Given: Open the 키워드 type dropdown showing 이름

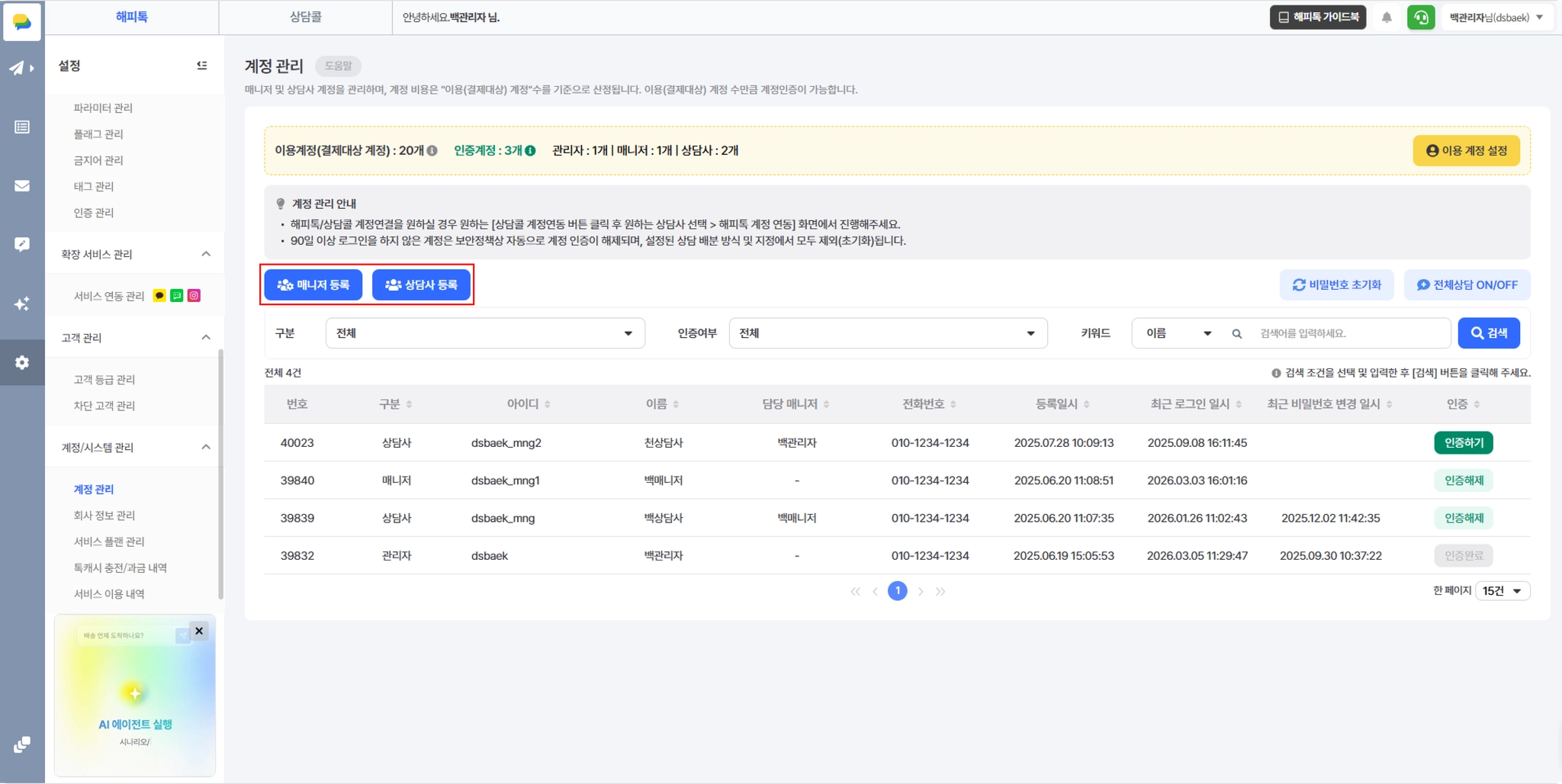Looking at the screenshot, I should [1178, 333].
